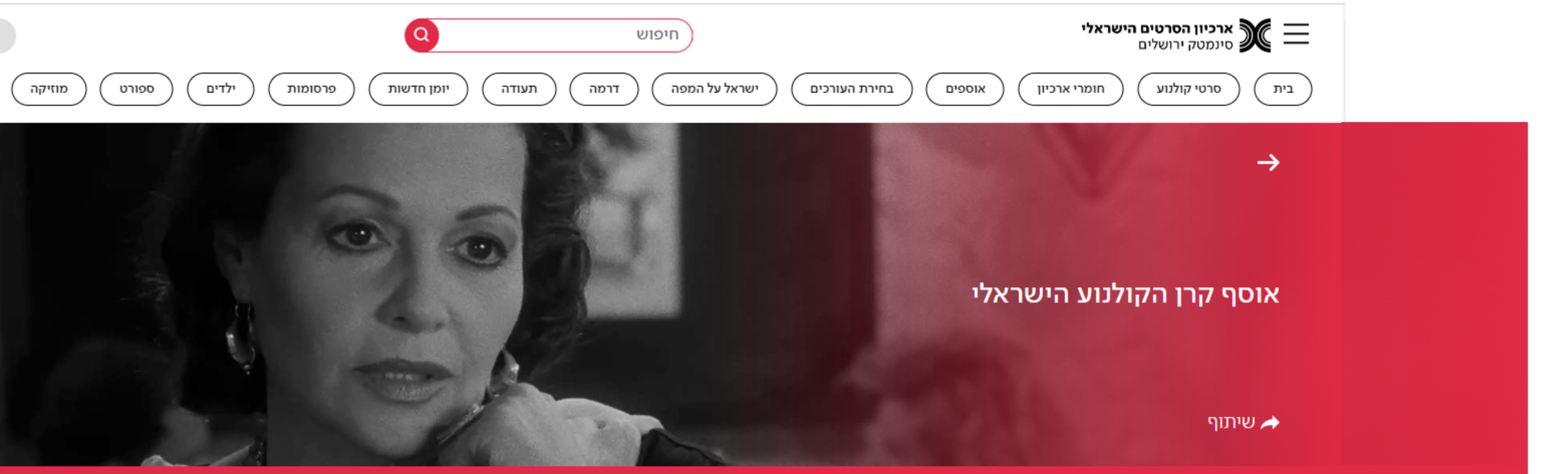Click the red search magnifier button
The image size is (1568, 474).
tap(422, 35)
